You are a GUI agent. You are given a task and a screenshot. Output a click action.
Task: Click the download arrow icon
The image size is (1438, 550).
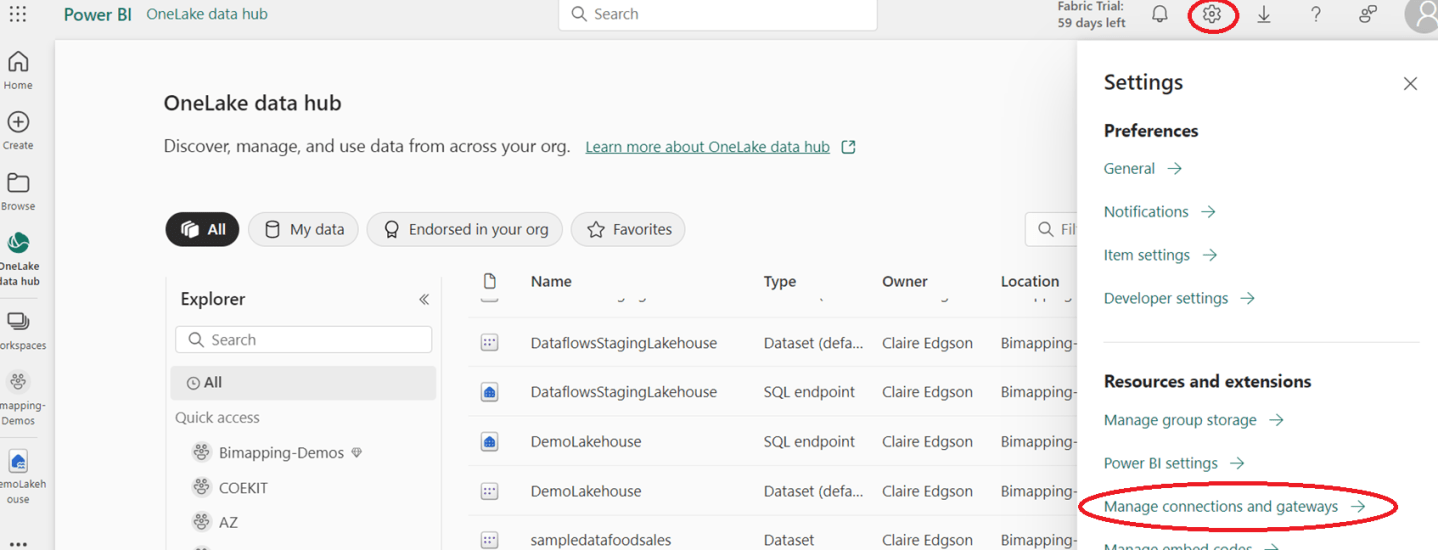(1264, 14)
